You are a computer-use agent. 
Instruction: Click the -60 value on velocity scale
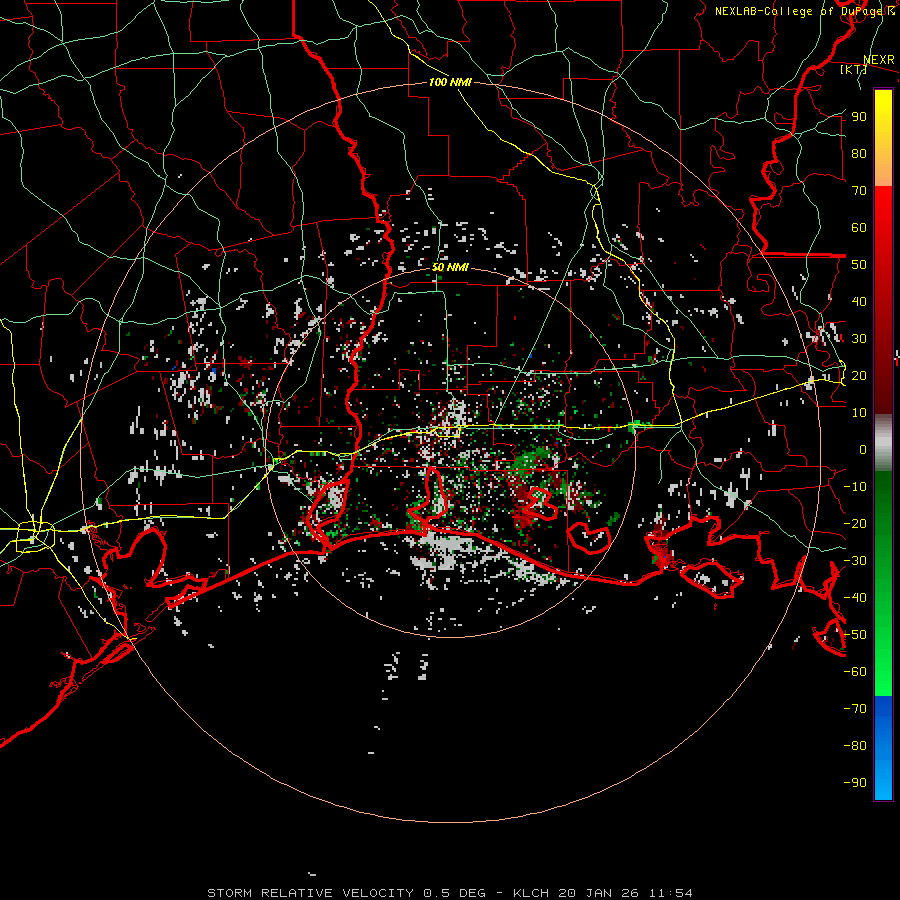pyautogui.click(x=855, y=672)
